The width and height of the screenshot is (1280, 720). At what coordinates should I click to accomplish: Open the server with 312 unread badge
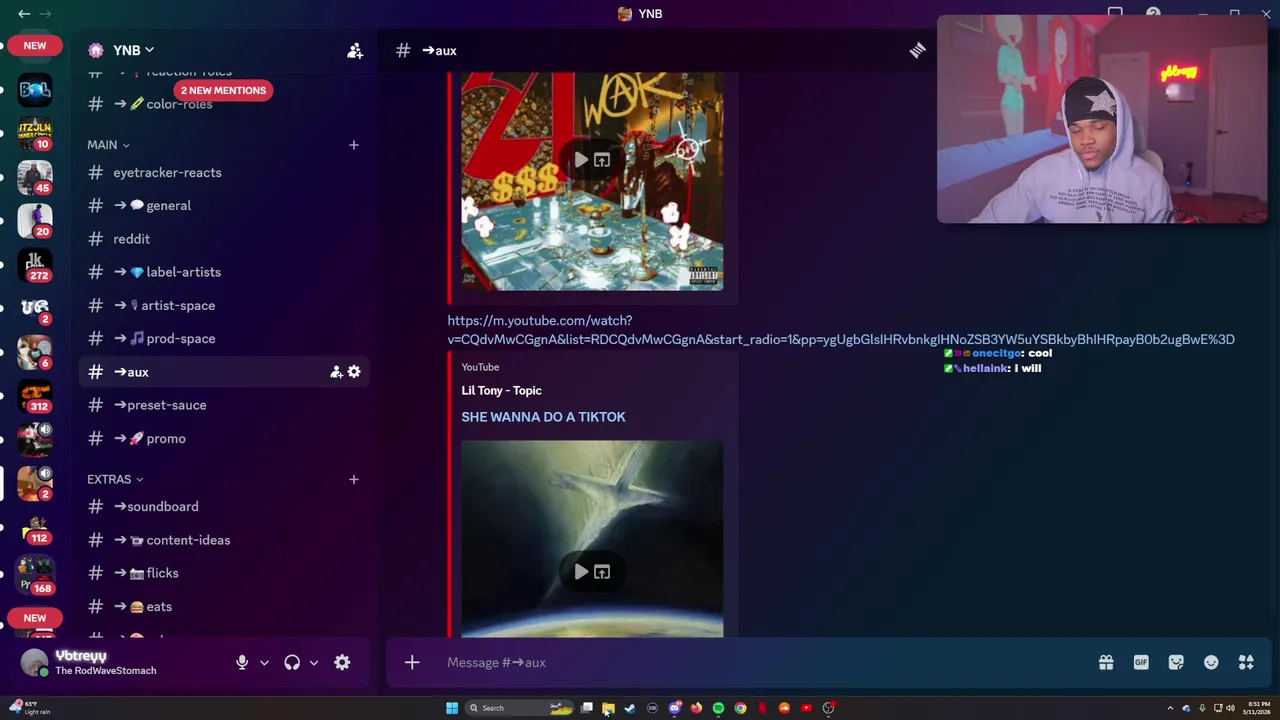click(x=35, y=395)
